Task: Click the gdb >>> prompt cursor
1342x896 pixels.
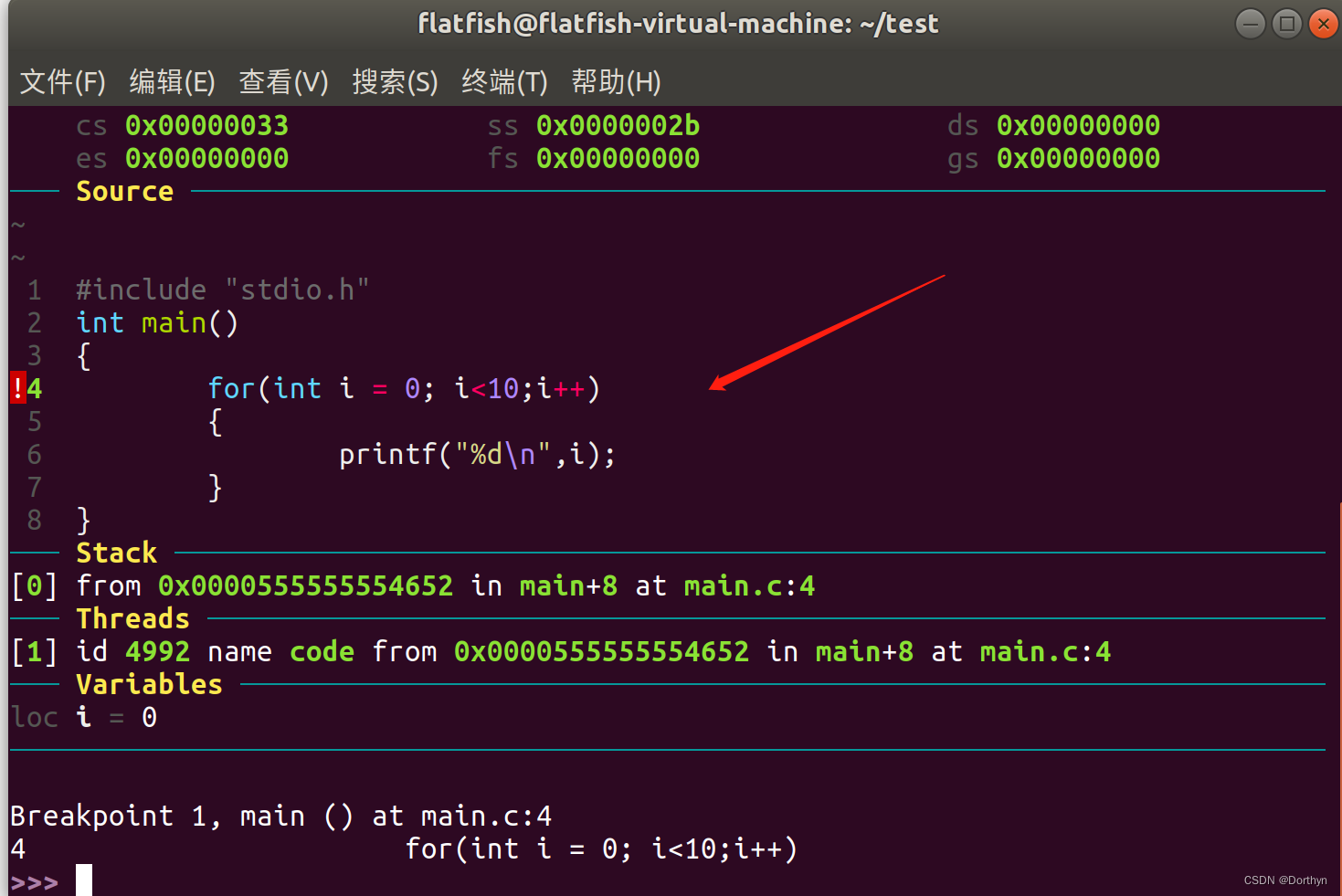Action: point(84,880)
